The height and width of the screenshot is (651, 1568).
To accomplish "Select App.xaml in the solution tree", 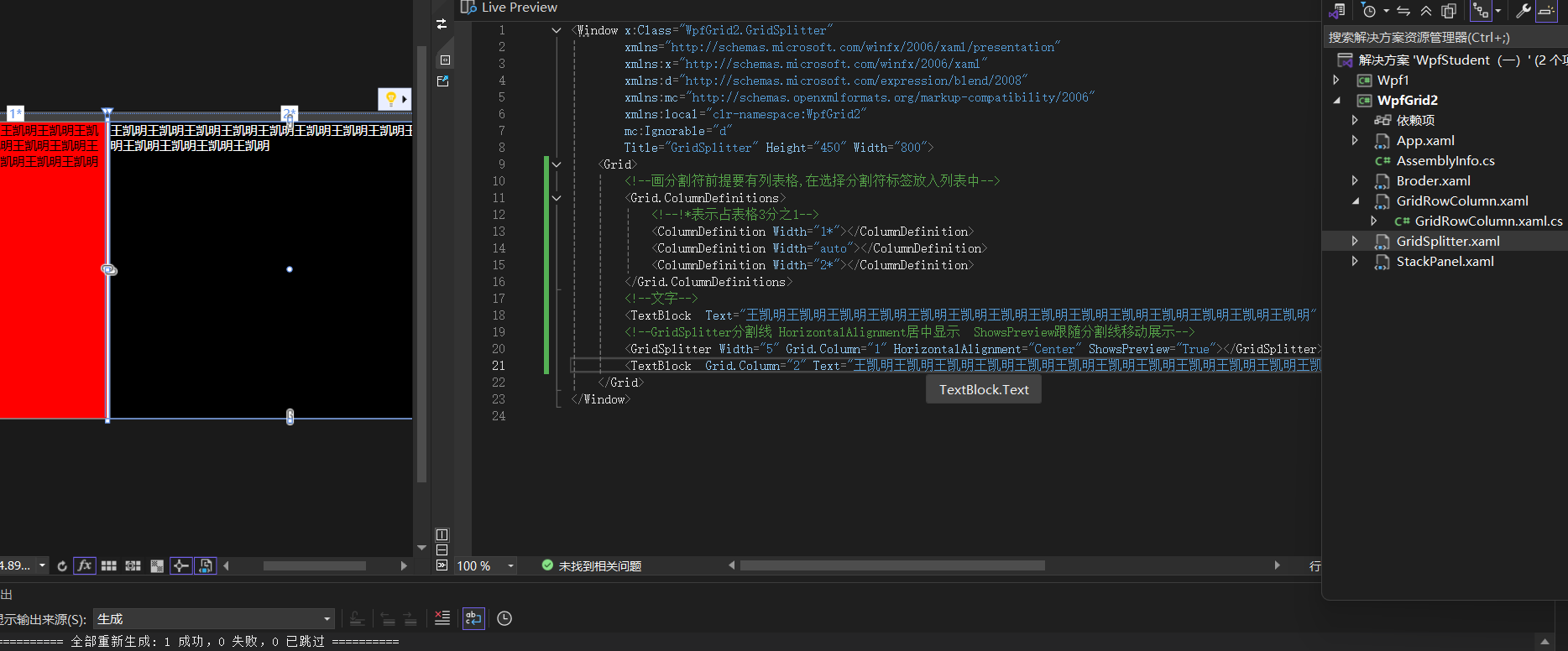I will pos(1425,141).
